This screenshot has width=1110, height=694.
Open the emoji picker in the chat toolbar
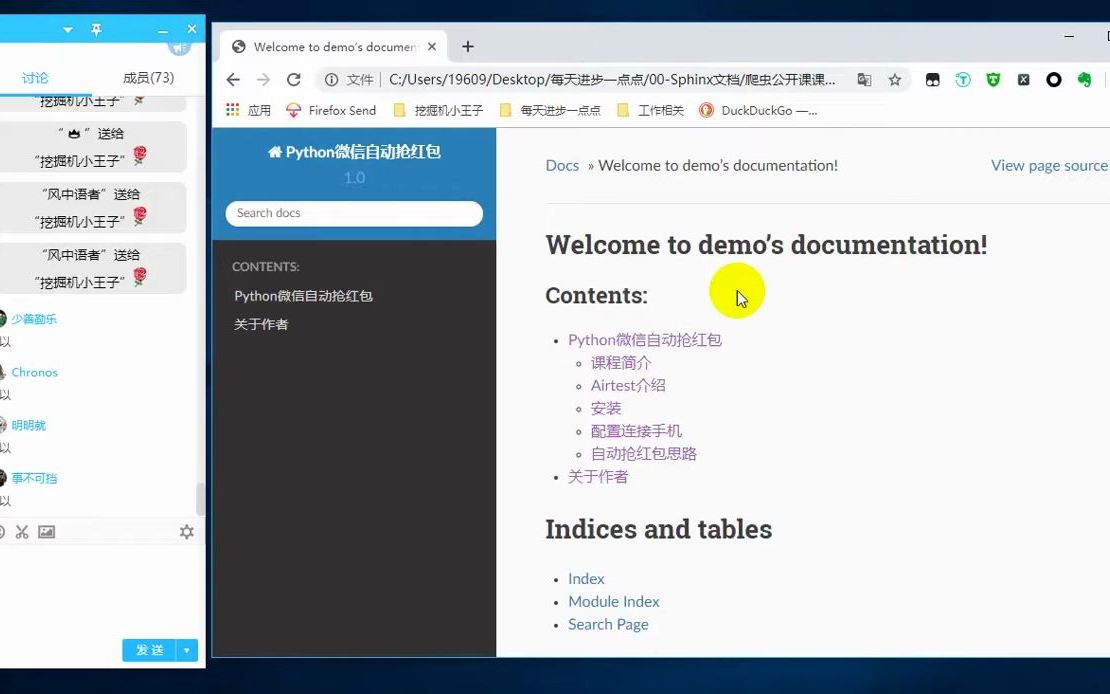coord(4,531)
